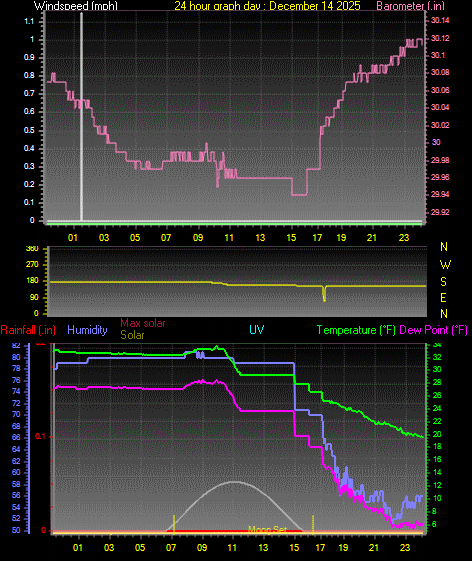Click the 0.1 windspeed axis value
The width and height of the screenshot is (472, 561).
tap(29, 203)
